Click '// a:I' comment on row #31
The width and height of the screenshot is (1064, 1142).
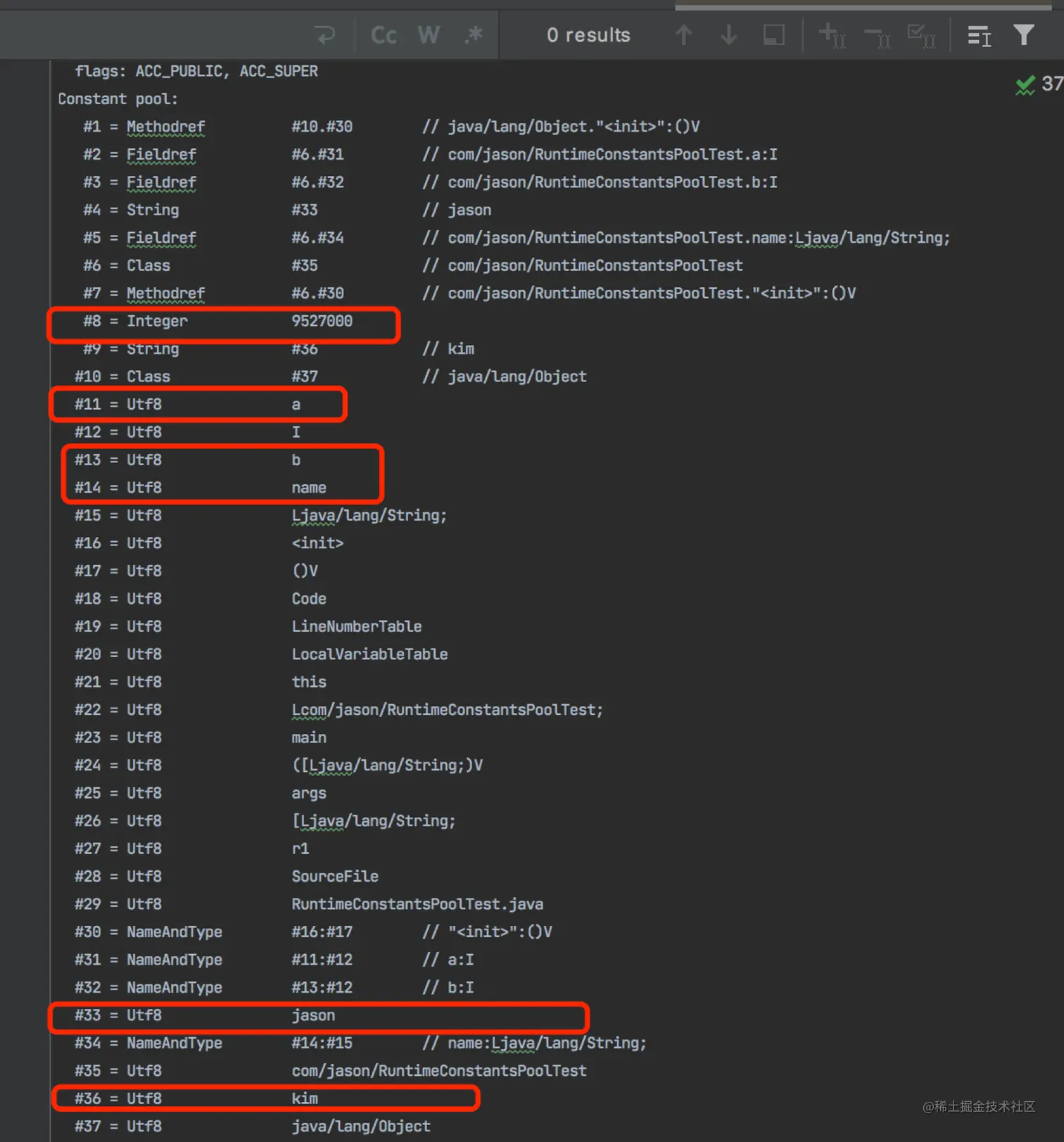(448, 960)
